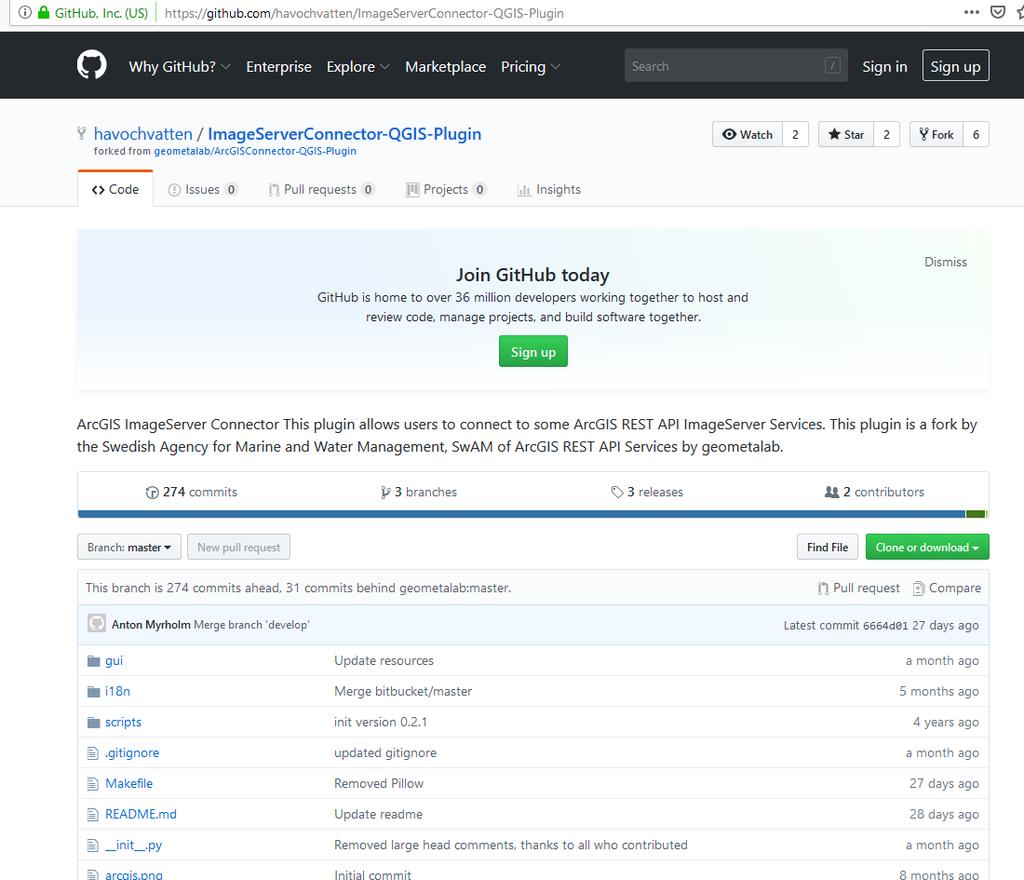Click the Pocket save icon
The height and width of the screenshot is (880, 1024).
[998, 12]
